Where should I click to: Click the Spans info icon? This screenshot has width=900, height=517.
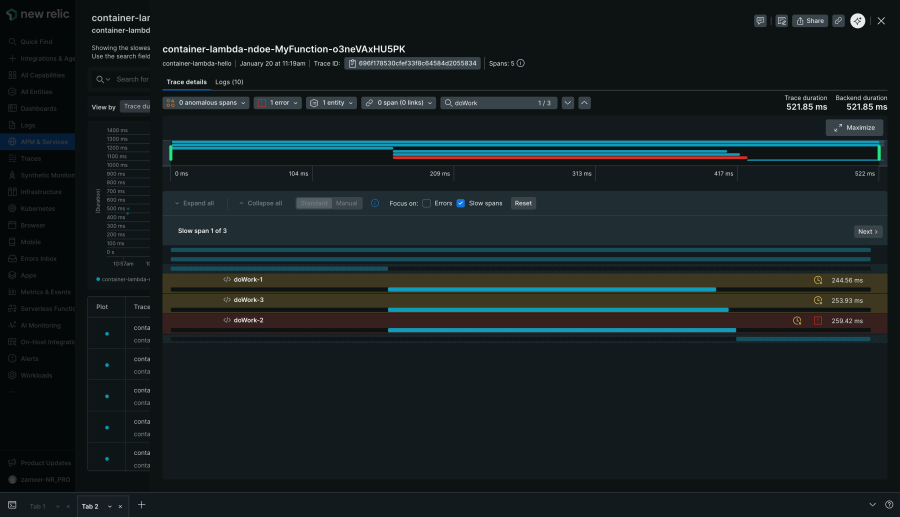coord(520,63)
